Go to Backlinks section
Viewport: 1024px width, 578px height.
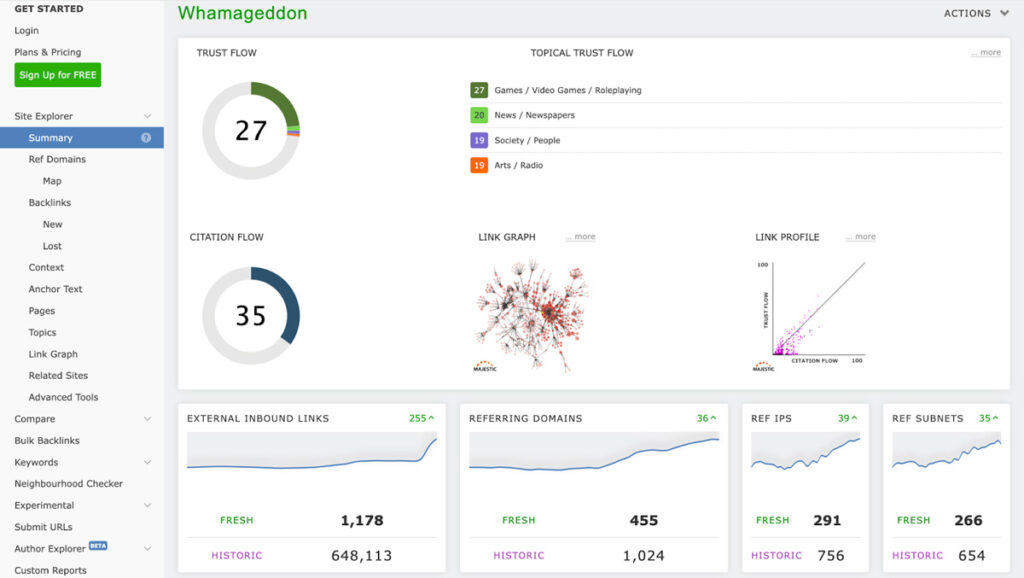50,202
